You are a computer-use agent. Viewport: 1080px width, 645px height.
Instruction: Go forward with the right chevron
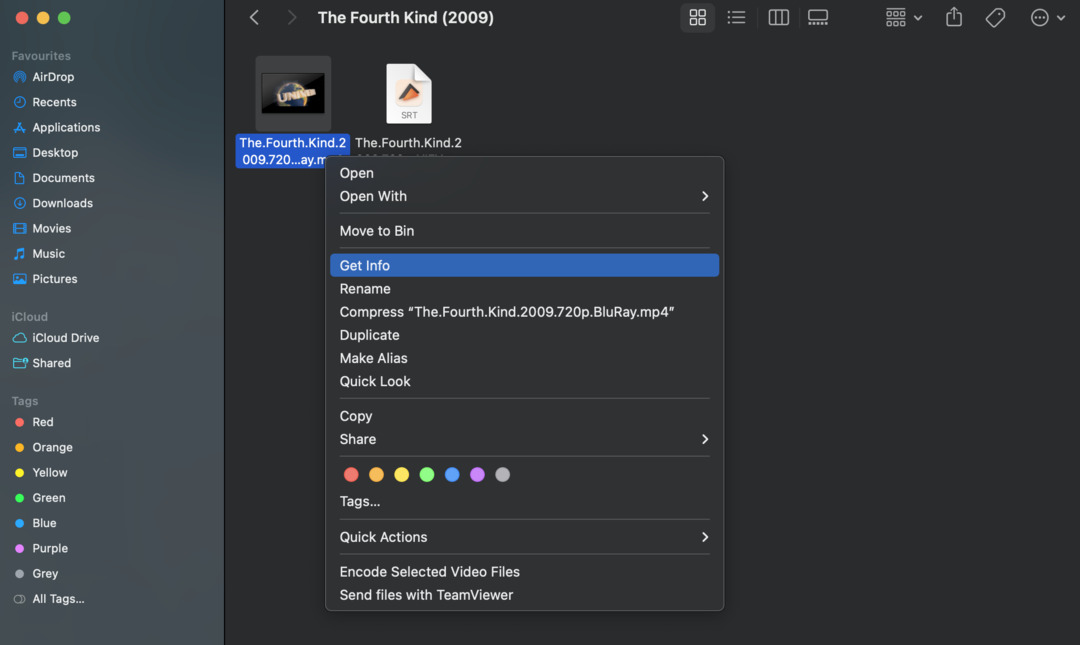tap(291, 17)
